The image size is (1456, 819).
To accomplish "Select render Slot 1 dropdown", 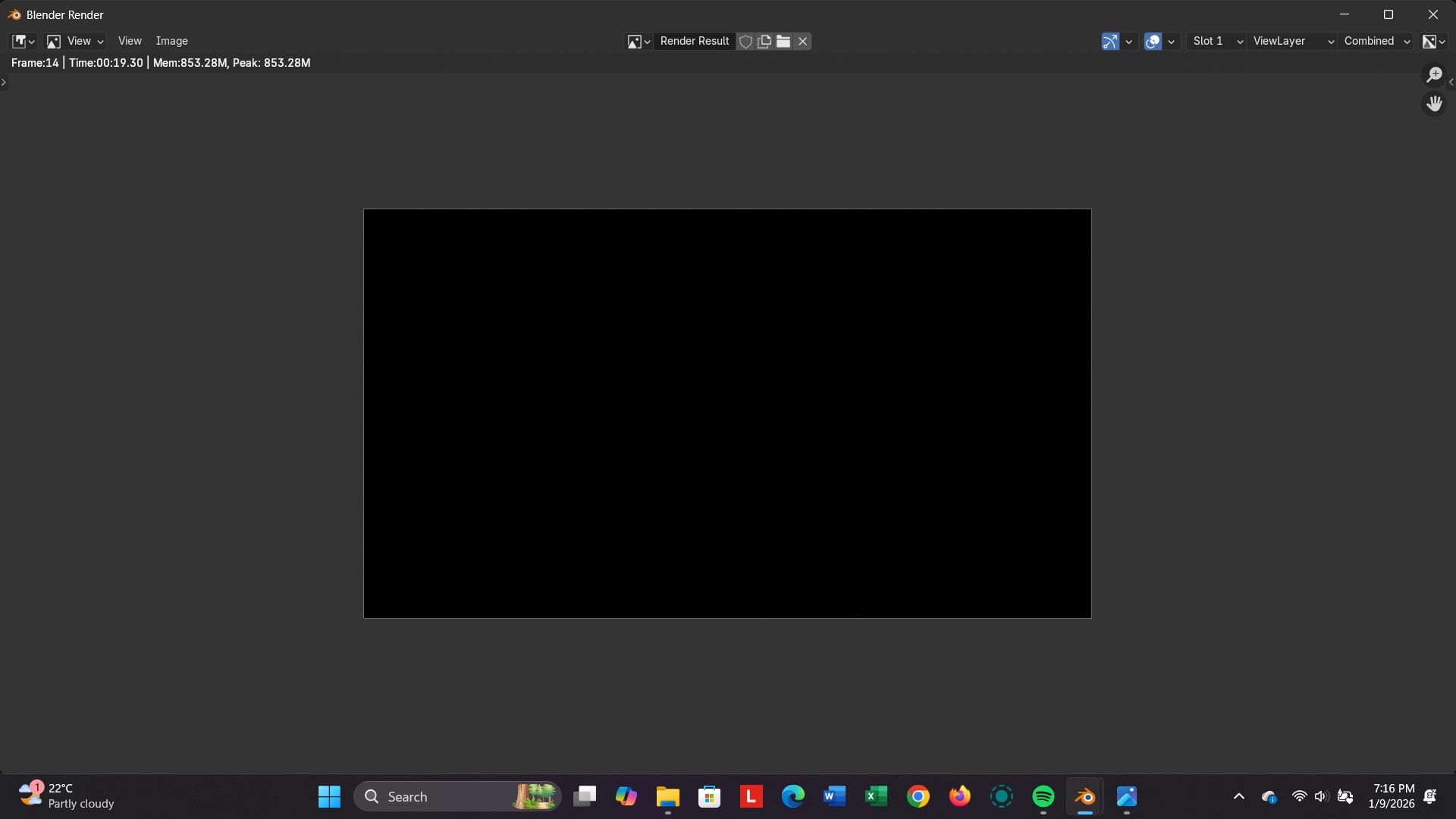I will [x=1217, y=41].
